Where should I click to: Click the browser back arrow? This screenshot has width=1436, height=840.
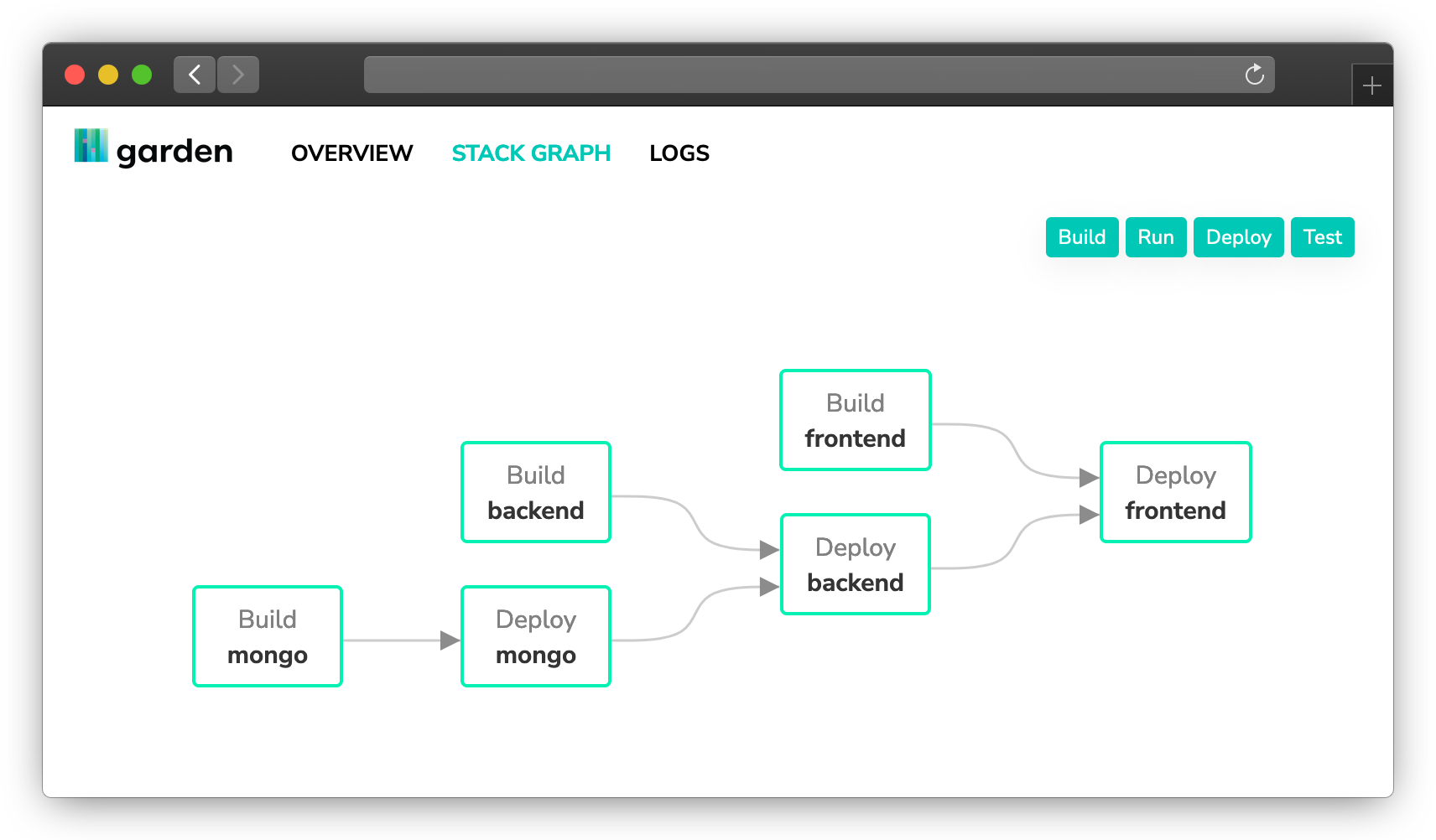click(195, 75)
